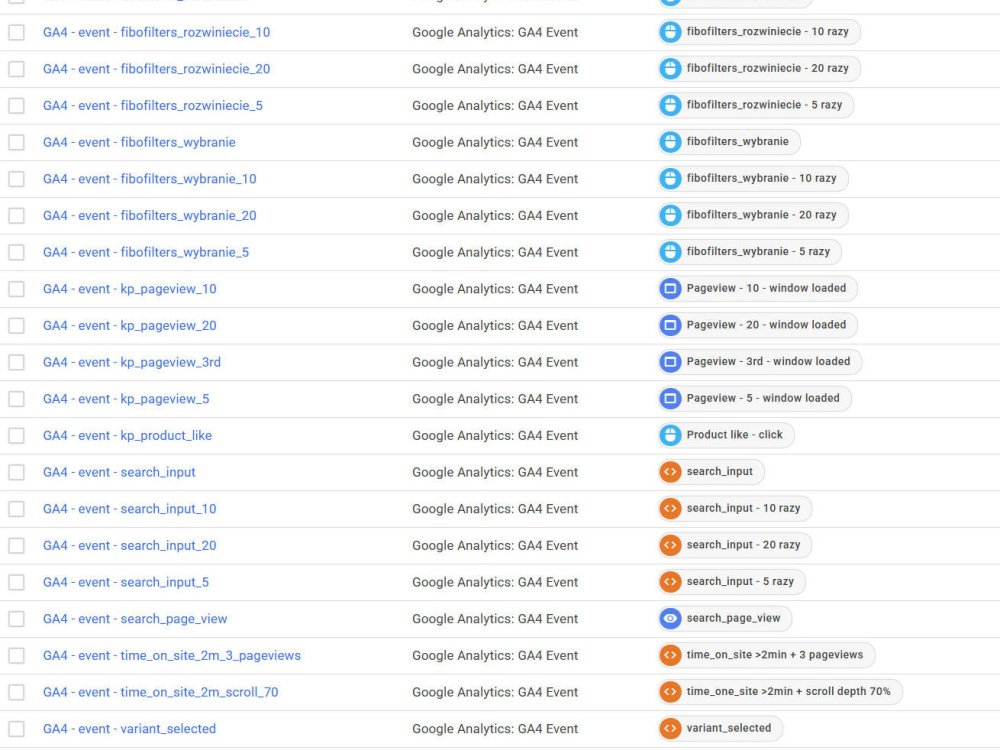Open the fibofilters_rozwiniecie - 20 razy trigger chip
This screenshot has width=1000, height=750.
pos(759,69)
